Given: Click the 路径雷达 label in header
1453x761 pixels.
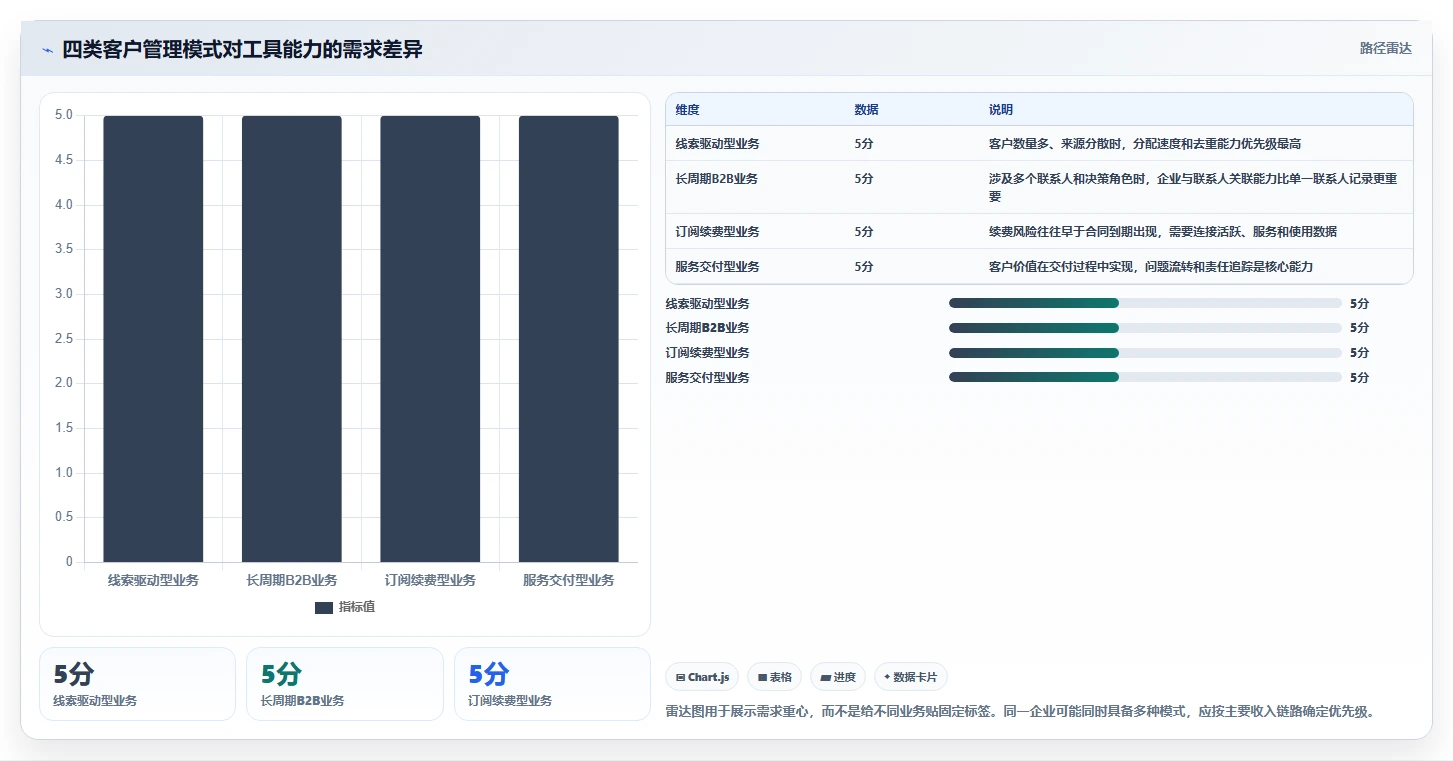Looking at the screenshot, I should coord(1385,48).
